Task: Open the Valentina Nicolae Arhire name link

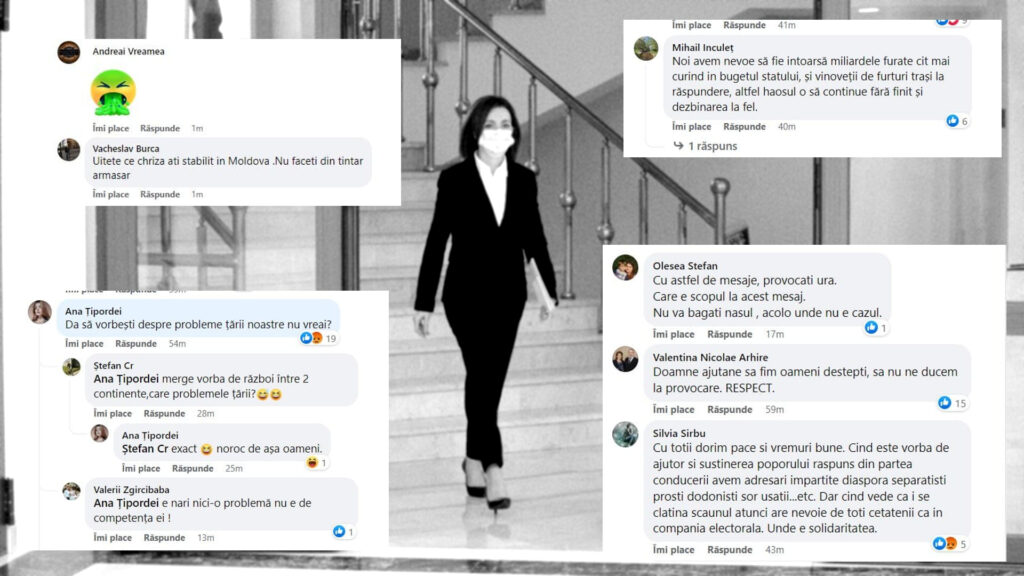Action: tap(712, 356)
